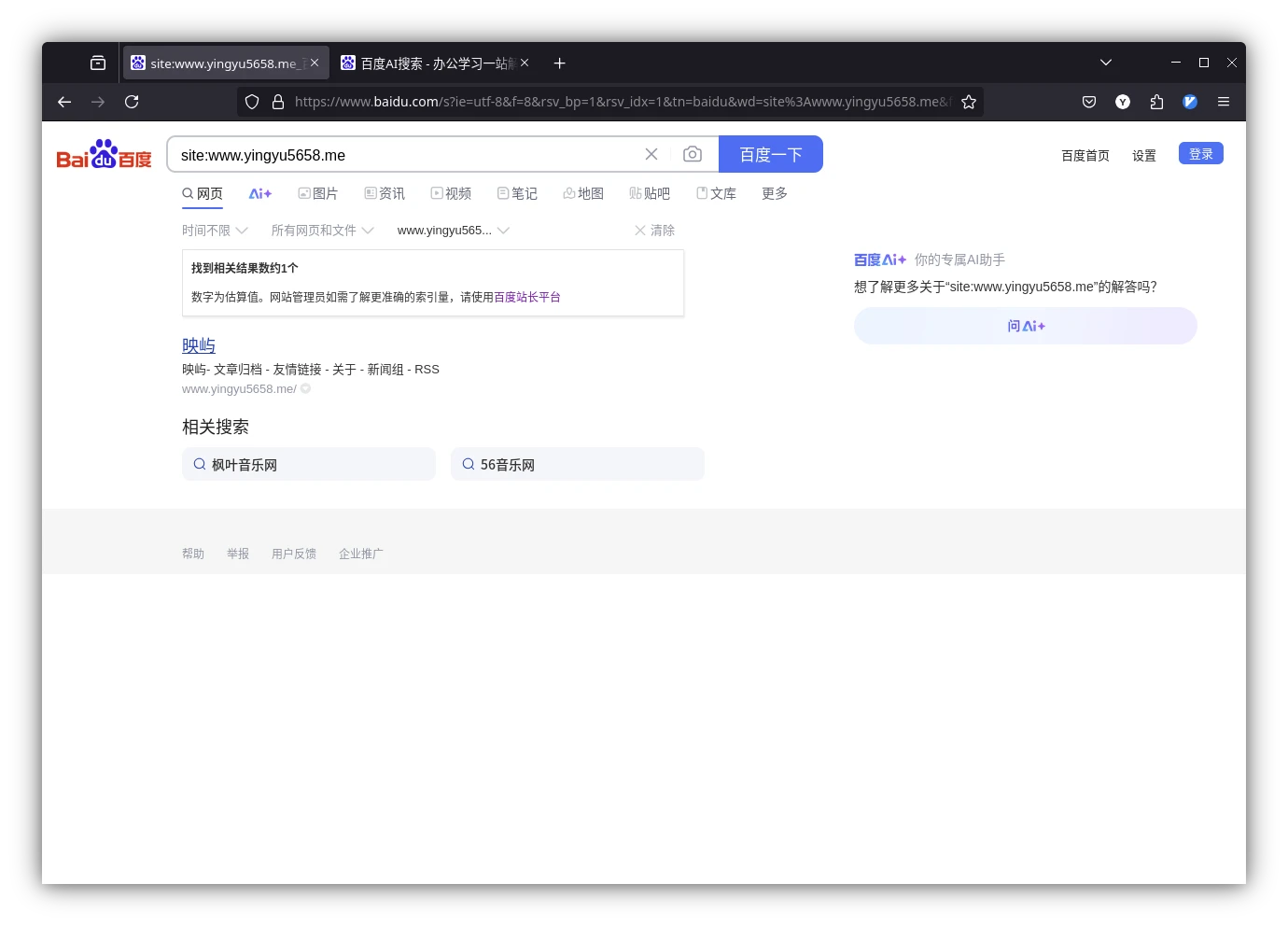Image resolution: width=1288 pixels, height=926 pixels.
Task: Bookmark this page with star icon
Action: pos(969,102)
